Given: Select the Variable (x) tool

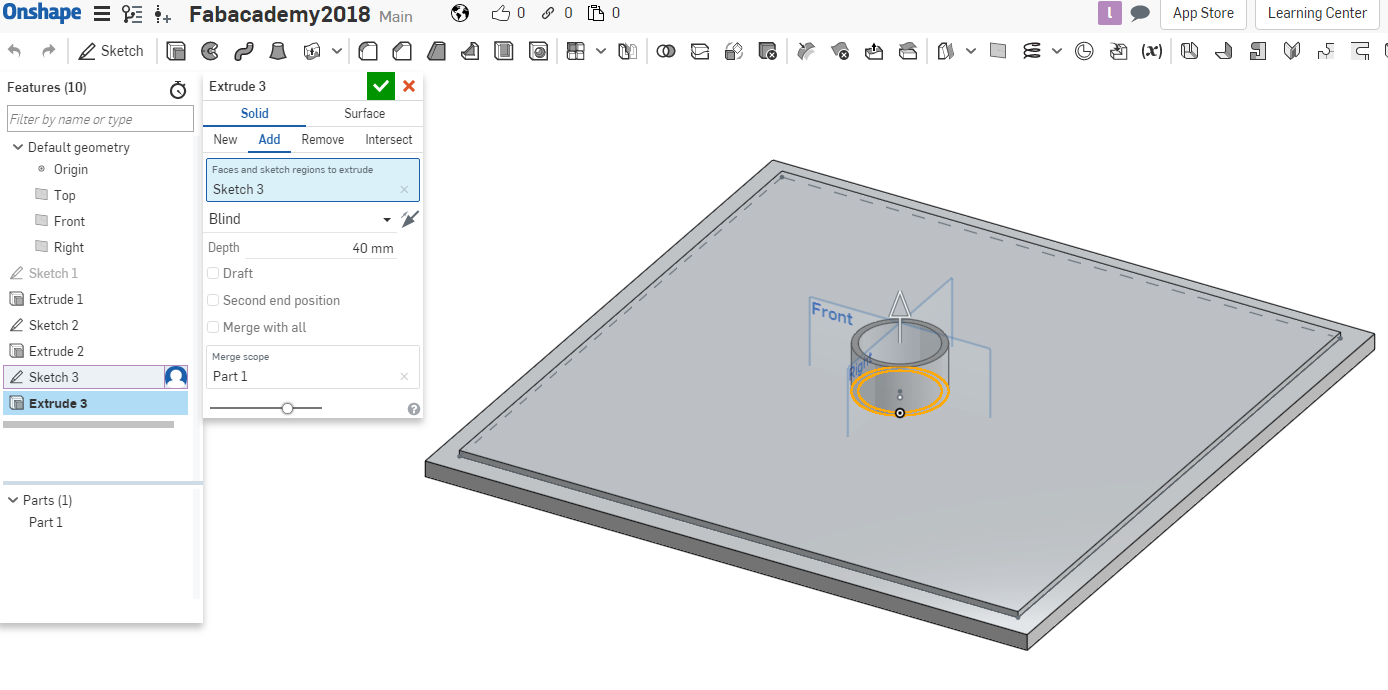Looking at the screenshot, I should [x=1152, y=51].
